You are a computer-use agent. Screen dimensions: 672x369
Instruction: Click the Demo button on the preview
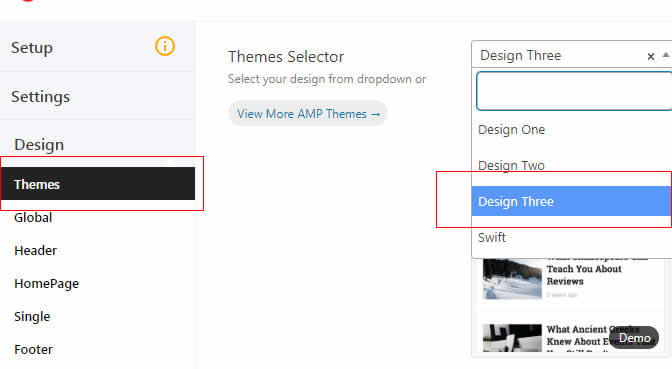(634, 338)
